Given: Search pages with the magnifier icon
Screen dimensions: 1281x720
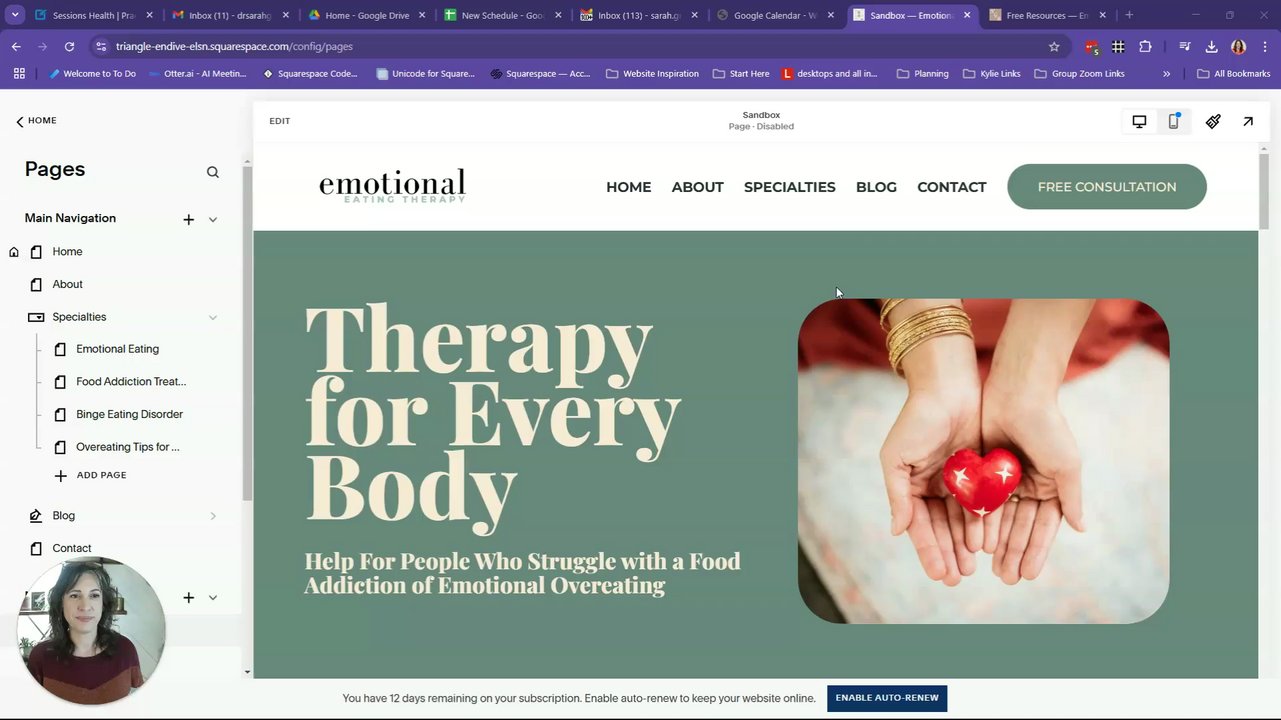Looking at the screenshot, I should click(213, 172).
